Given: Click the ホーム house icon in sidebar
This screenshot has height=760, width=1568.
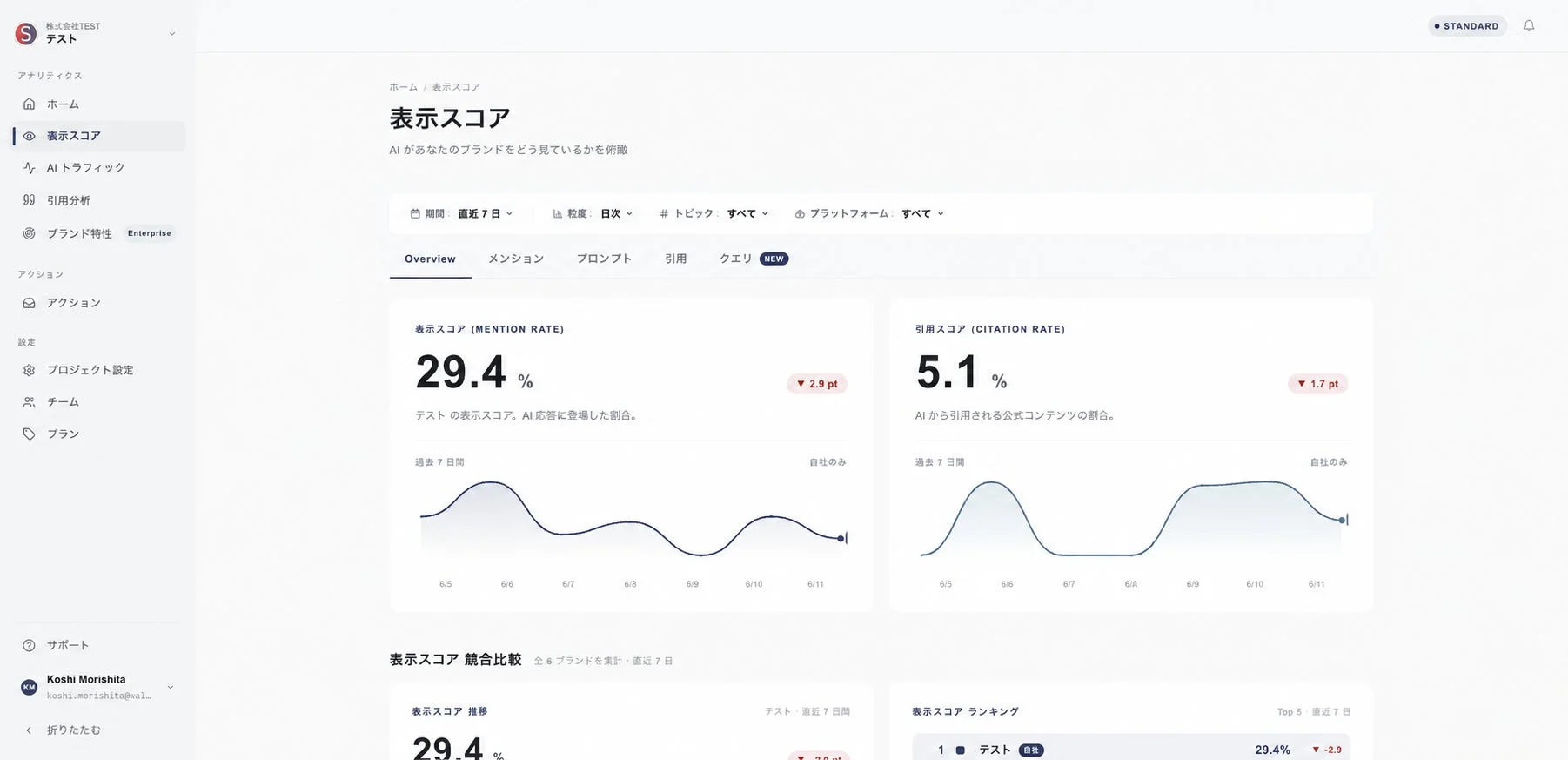Looking at the screenshot, I should (29, 104).
